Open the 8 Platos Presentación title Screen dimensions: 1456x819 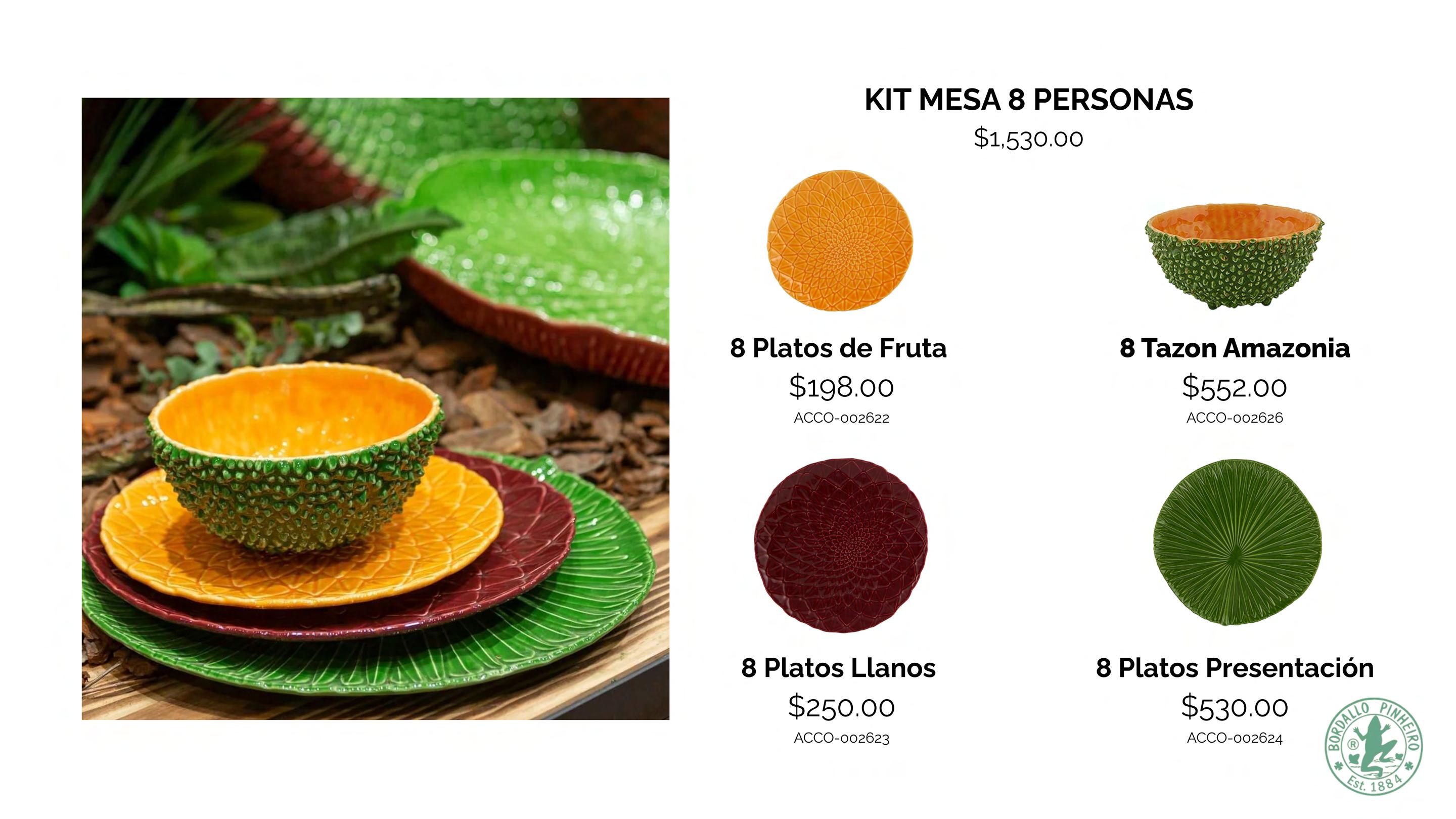[x=1235, y=667]
